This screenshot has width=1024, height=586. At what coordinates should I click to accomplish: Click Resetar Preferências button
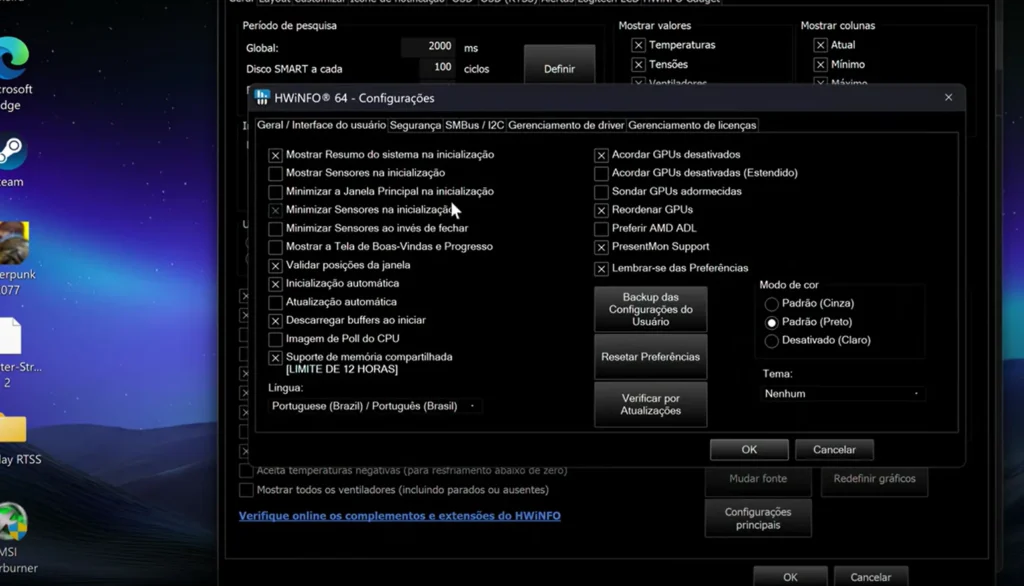click(650, 357)
